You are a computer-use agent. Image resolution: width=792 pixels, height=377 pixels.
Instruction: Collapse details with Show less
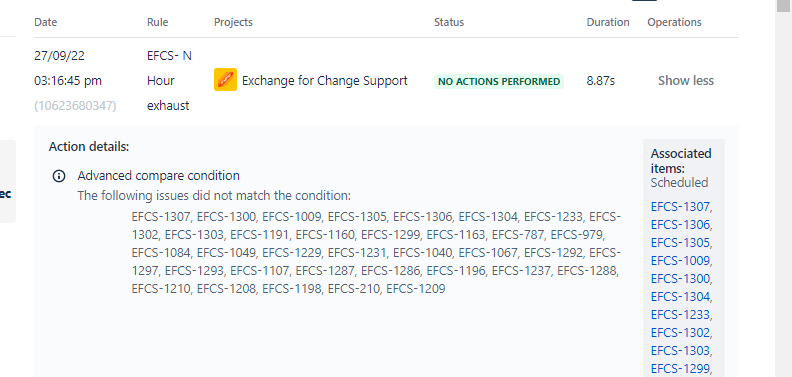point(685,81)
